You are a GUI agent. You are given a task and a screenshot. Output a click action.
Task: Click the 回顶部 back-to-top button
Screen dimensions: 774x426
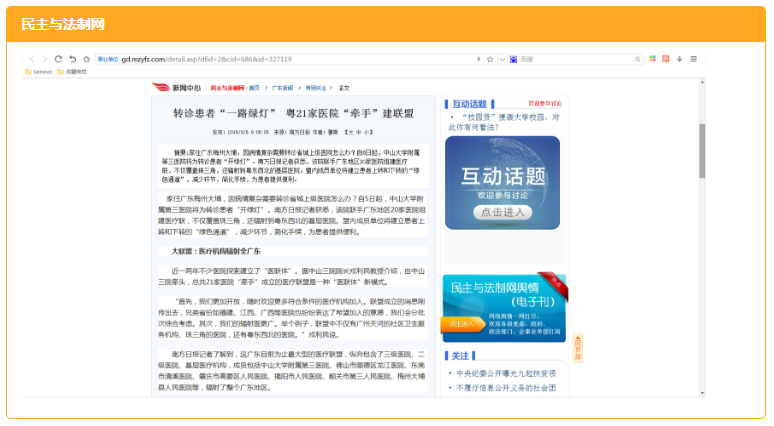pos(578,349)
